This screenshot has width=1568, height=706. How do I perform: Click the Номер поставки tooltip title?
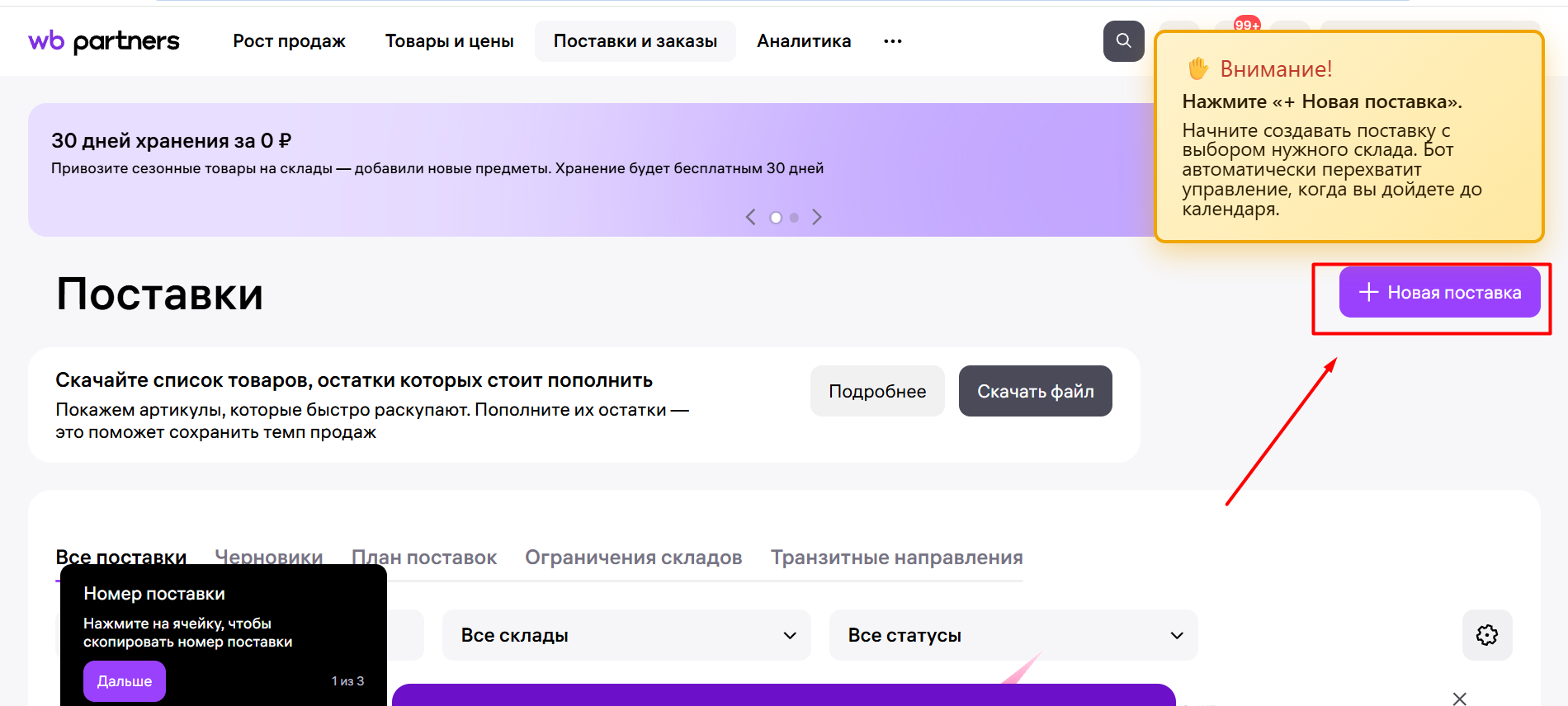pyautogui.click(x=154, y=594)
